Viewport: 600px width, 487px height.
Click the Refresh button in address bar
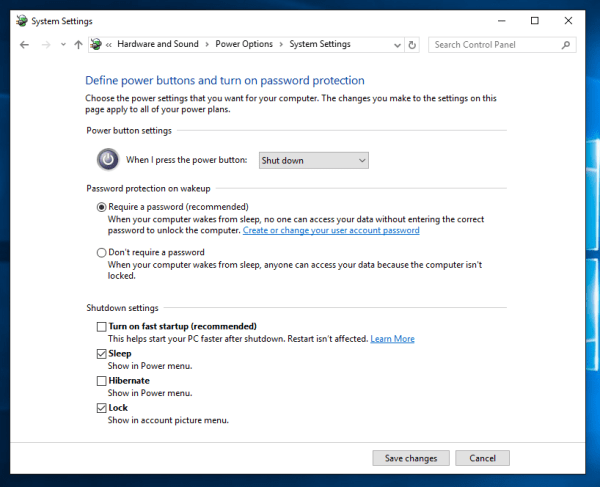412,45
